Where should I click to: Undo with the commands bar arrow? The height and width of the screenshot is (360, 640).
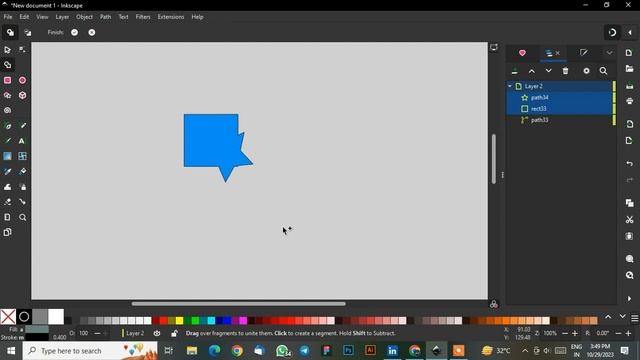[x=629, y=163]
